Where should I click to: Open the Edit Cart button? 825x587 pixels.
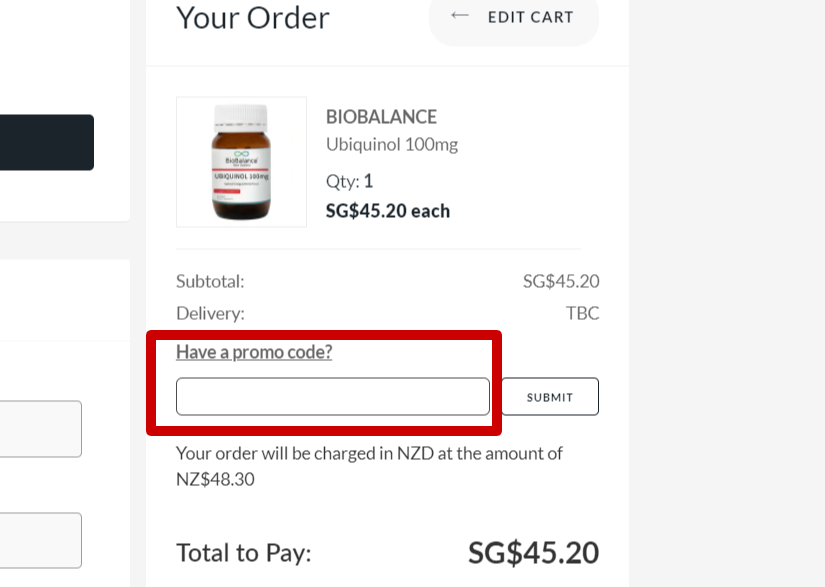pos(514,18)
